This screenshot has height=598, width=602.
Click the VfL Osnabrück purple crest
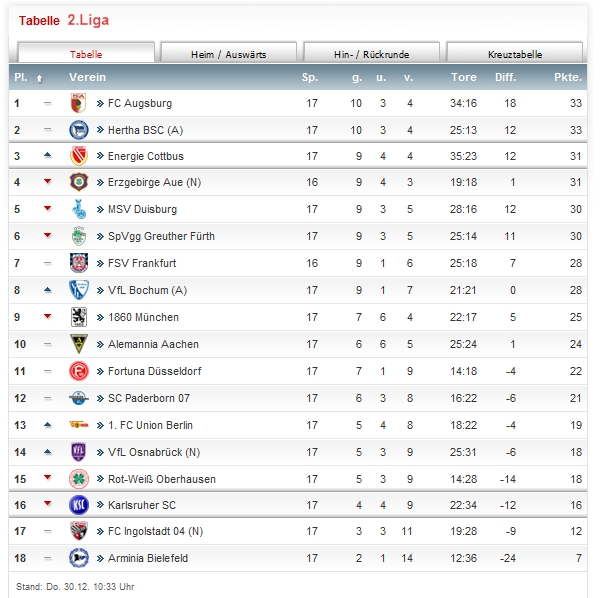coord(78,452)
